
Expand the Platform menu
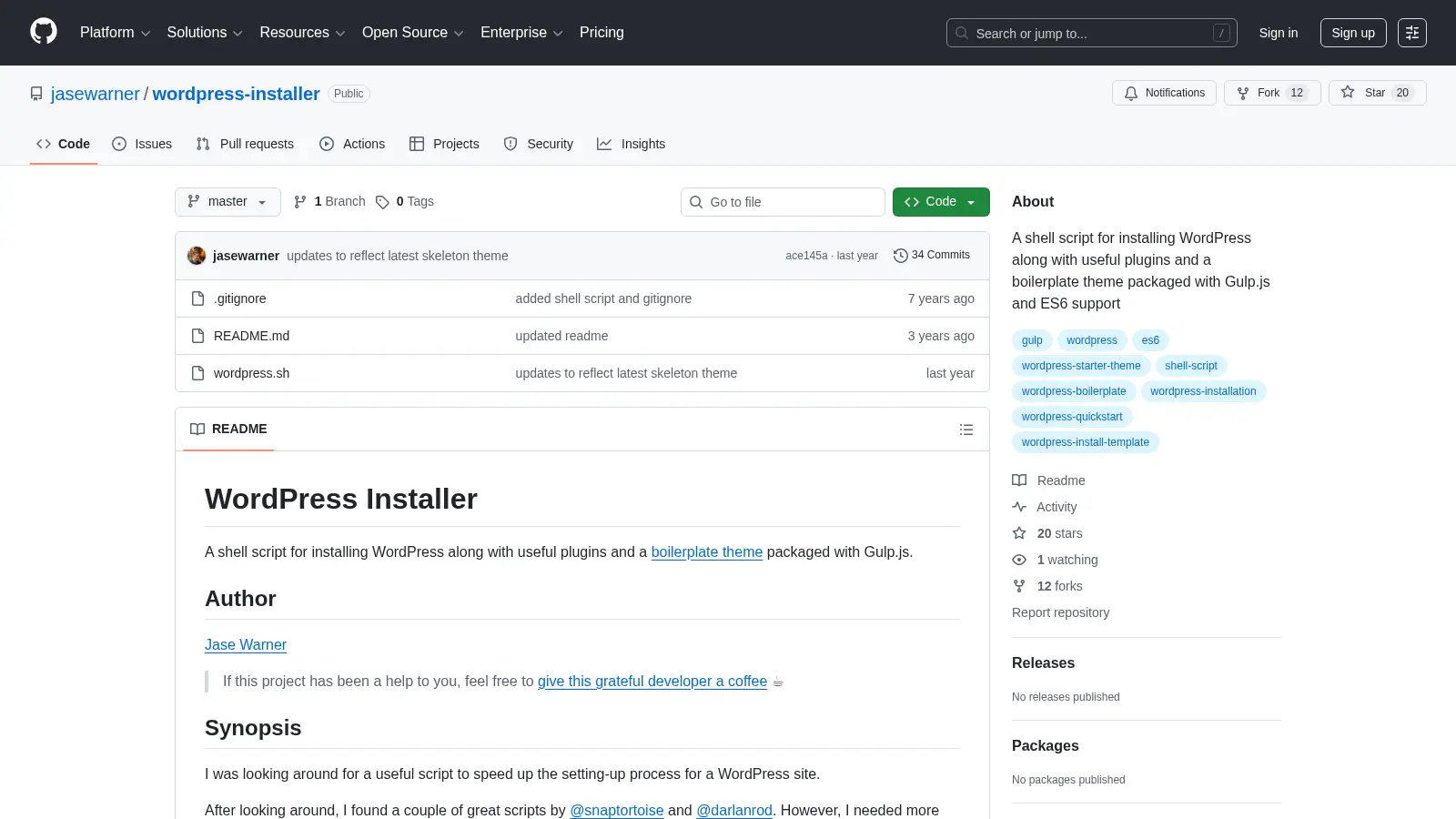coord(115,33)
